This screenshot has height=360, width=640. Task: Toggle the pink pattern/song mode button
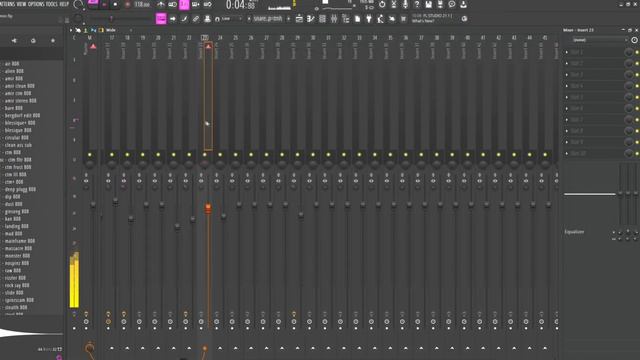(93, 2)
